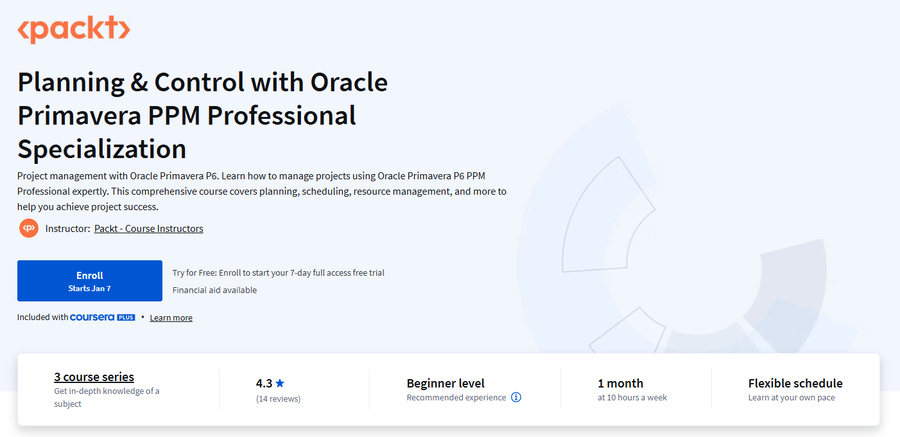Viewport: 900px width, 437px height.
Task: Click the 4.3 rating number
Action: point(264,383)
